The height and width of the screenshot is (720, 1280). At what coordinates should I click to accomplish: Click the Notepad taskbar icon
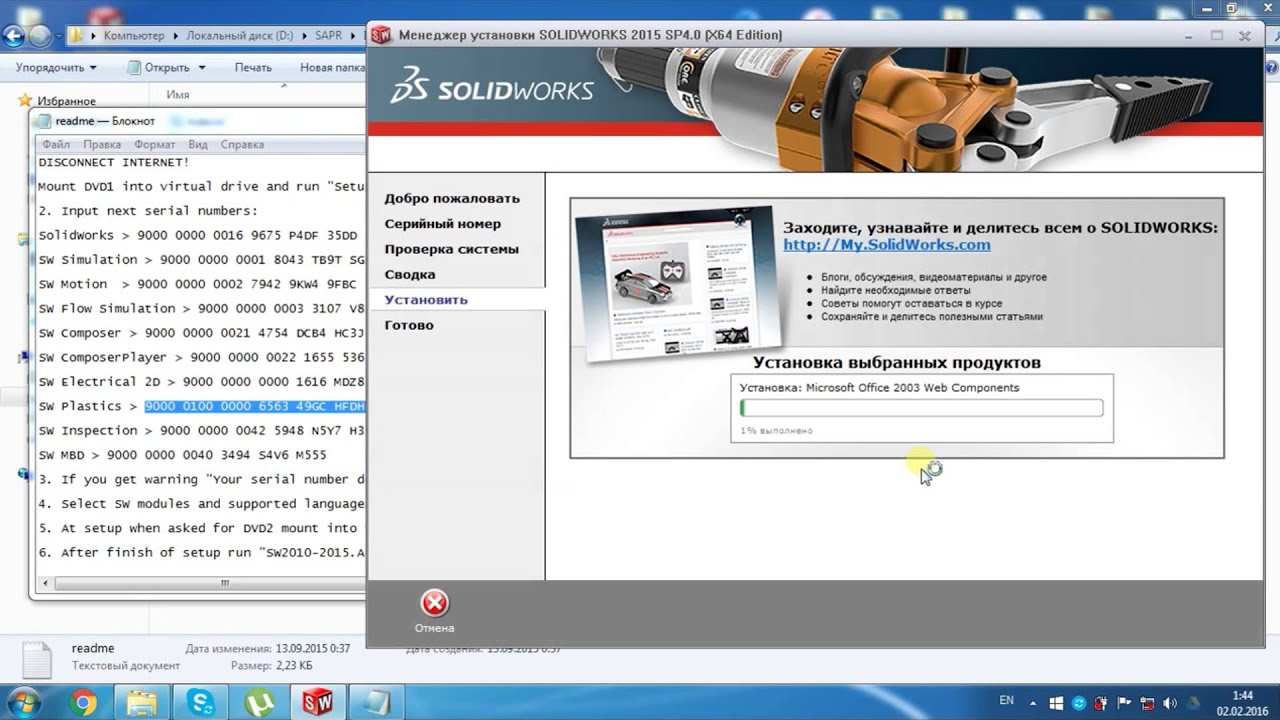click(377, 703)
